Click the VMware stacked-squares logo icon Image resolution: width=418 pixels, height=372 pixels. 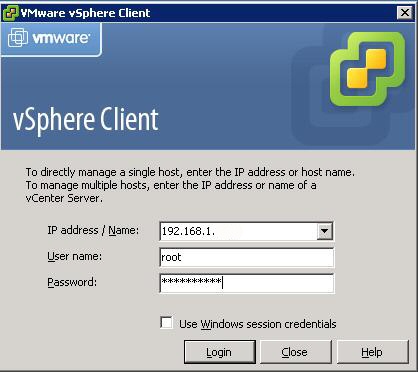[18, 38]
